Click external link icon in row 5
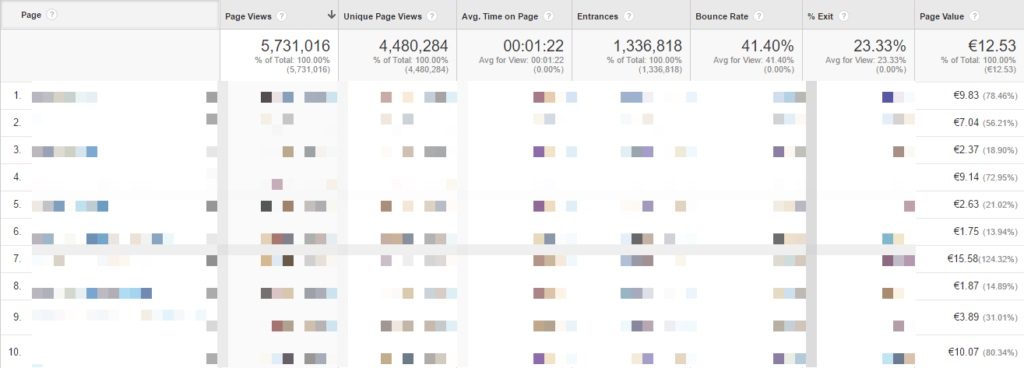 tap(212, 206)
